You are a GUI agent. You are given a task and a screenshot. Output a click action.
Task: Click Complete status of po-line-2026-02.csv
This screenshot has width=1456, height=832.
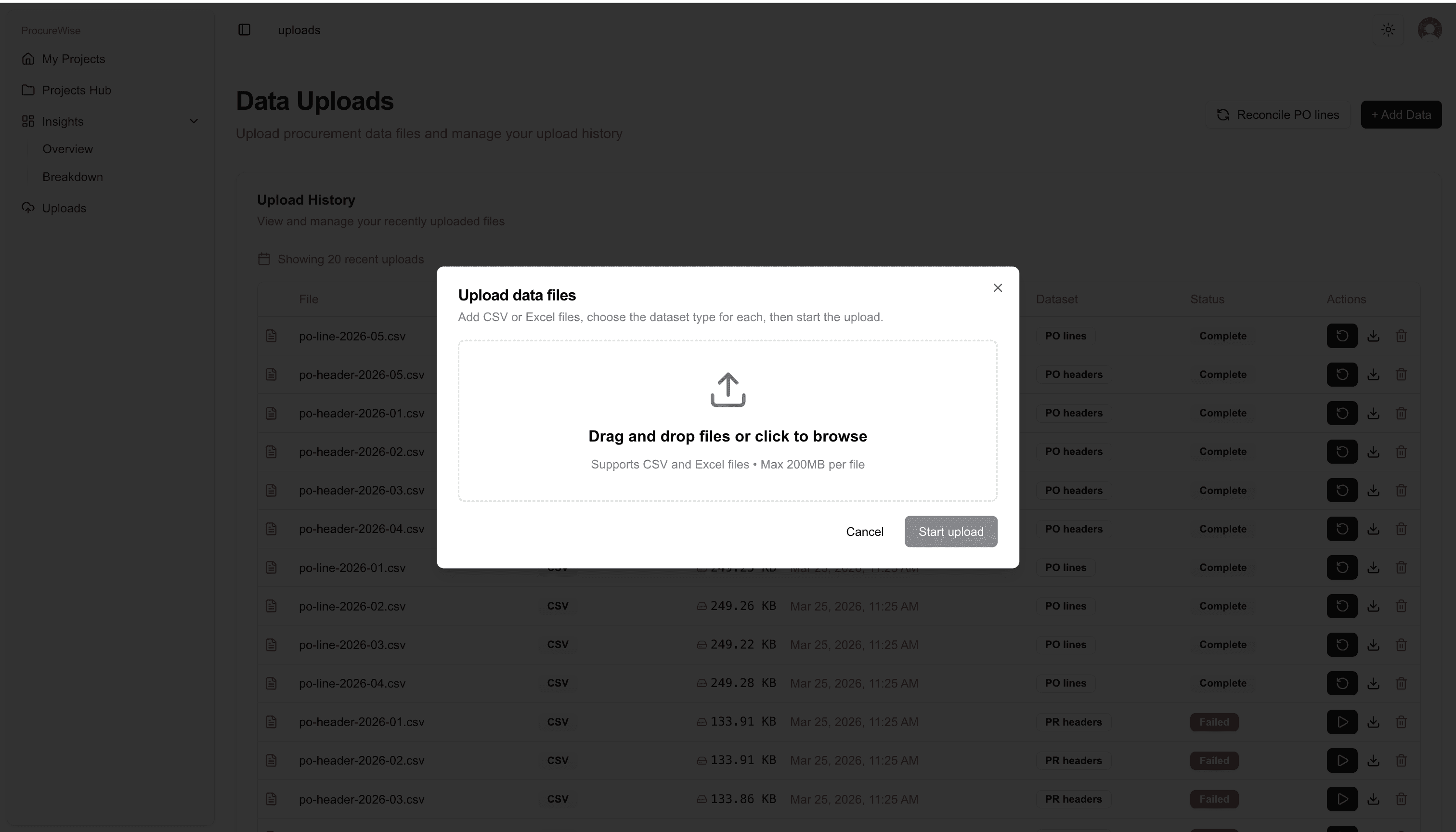click(1222, 606)
